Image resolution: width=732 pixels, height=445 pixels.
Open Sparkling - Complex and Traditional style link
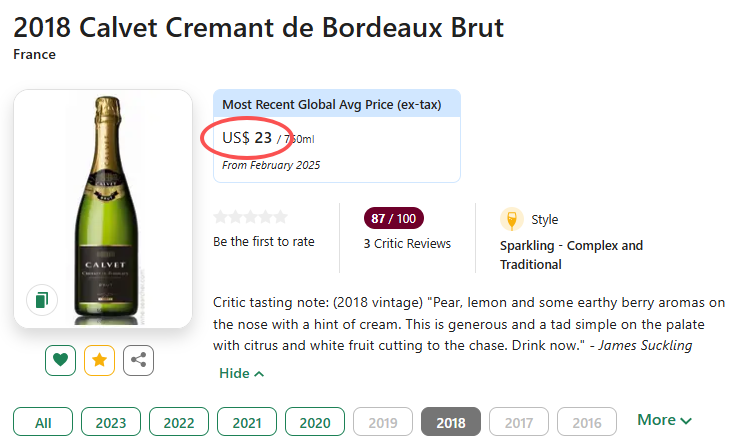pyautogui.click(x=571, y=255)
